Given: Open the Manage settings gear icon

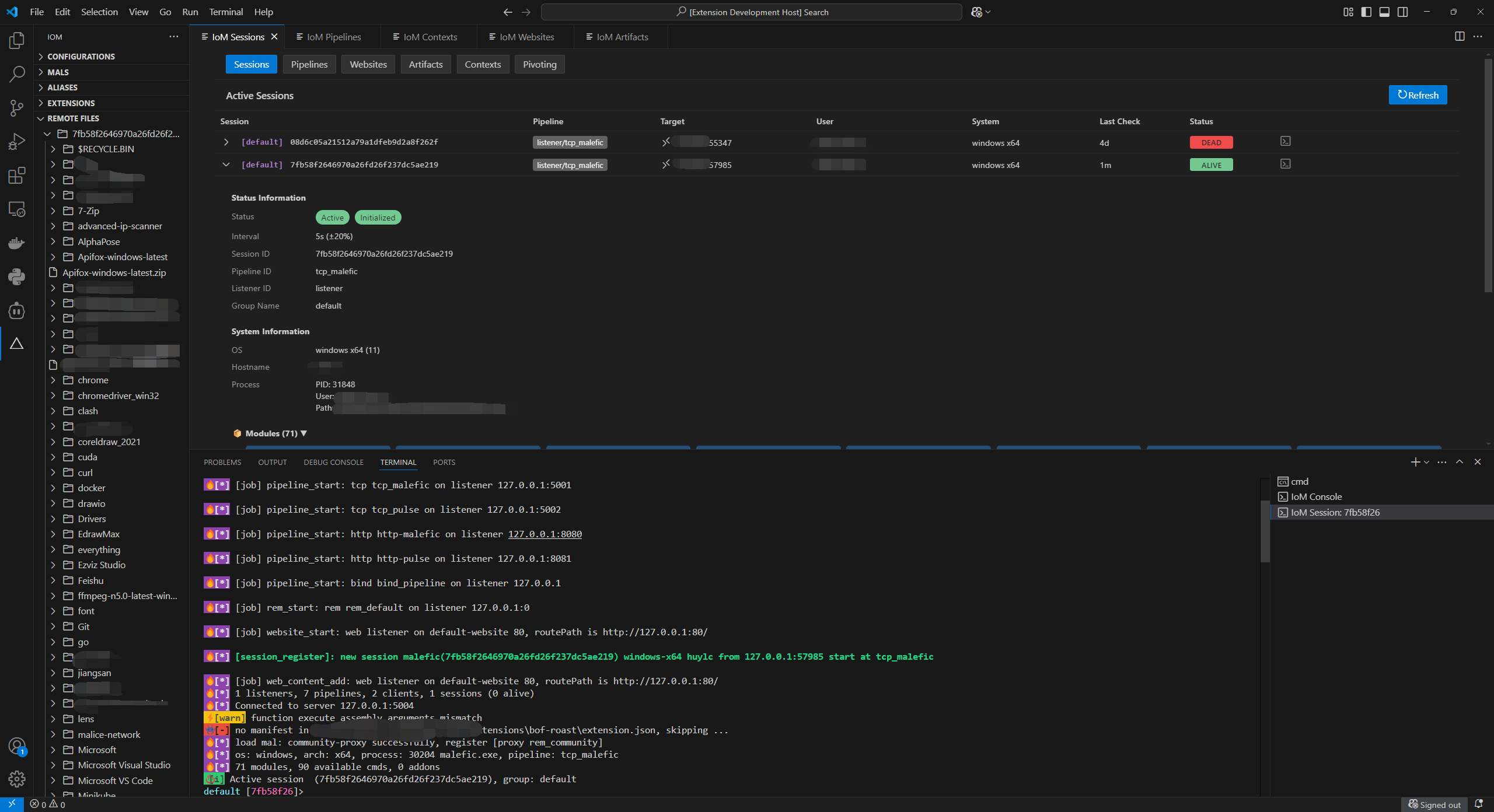Looking at the screenshot, I should [16, 779].
